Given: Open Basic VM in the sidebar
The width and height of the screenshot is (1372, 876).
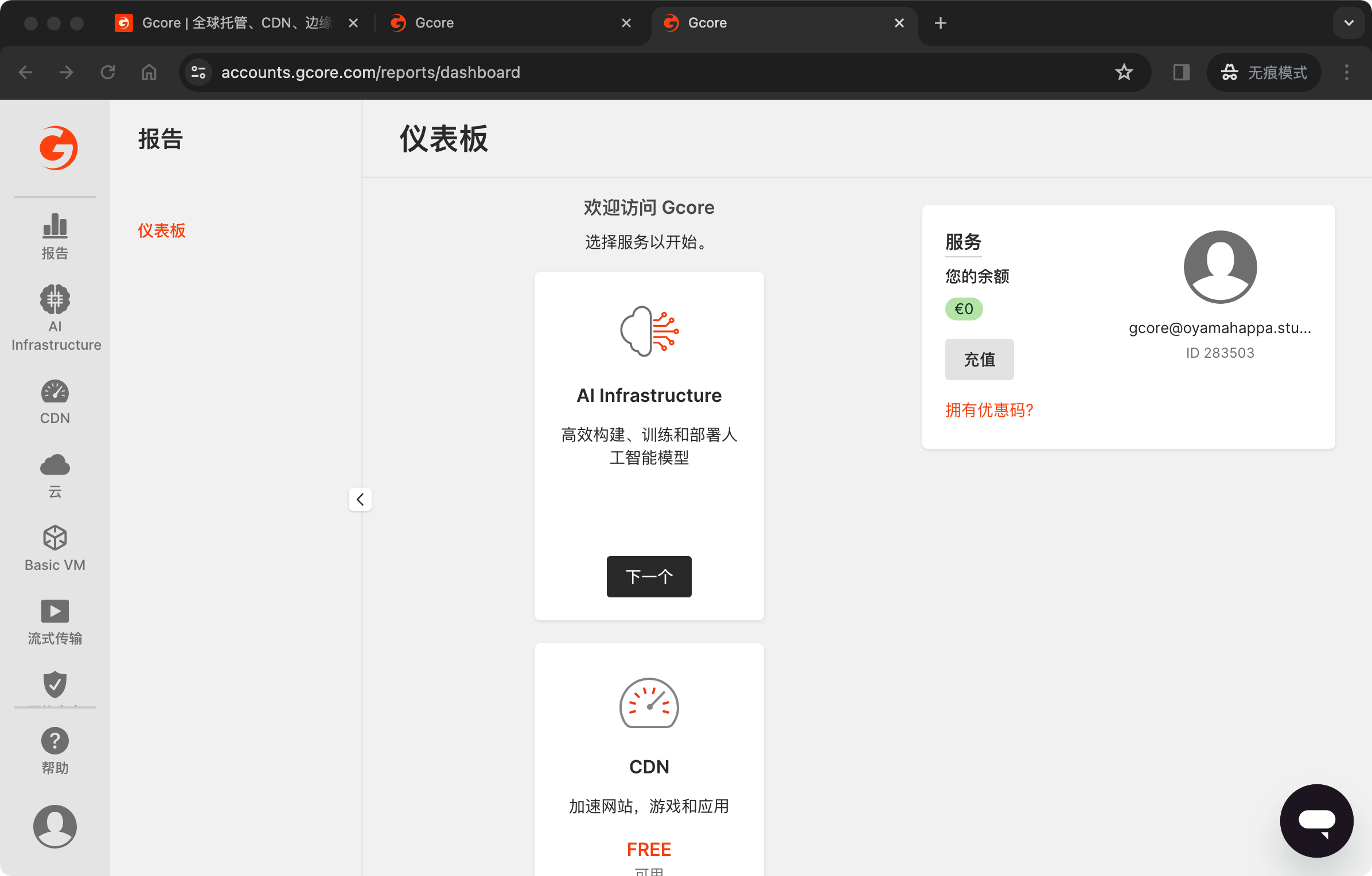Looking at the screenshot, I should coord(55,549).
